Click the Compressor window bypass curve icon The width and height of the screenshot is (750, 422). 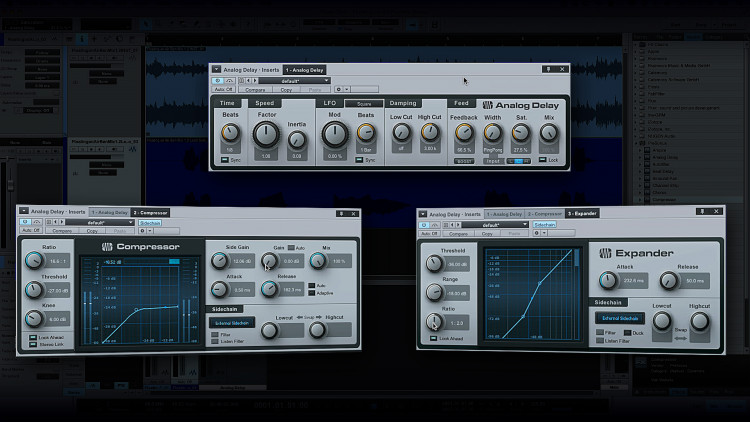[37, 222]
